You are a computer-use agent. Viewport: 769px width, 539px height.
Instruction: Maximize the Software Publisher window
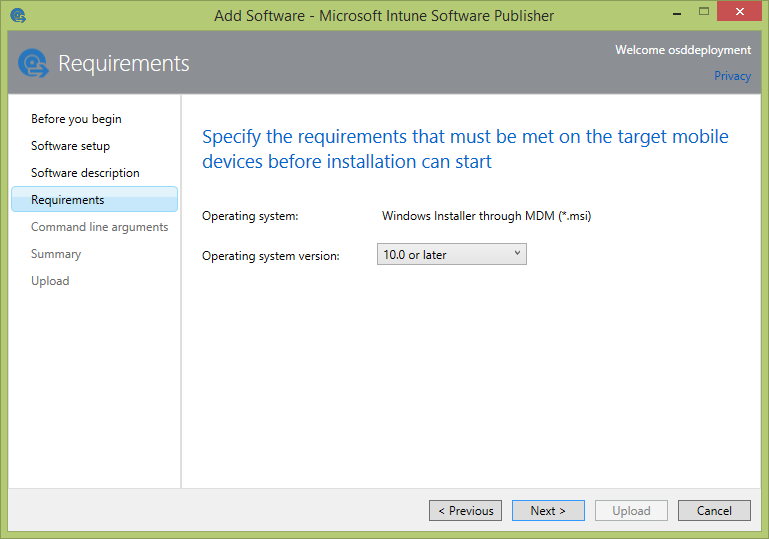[x=699, y=12]
